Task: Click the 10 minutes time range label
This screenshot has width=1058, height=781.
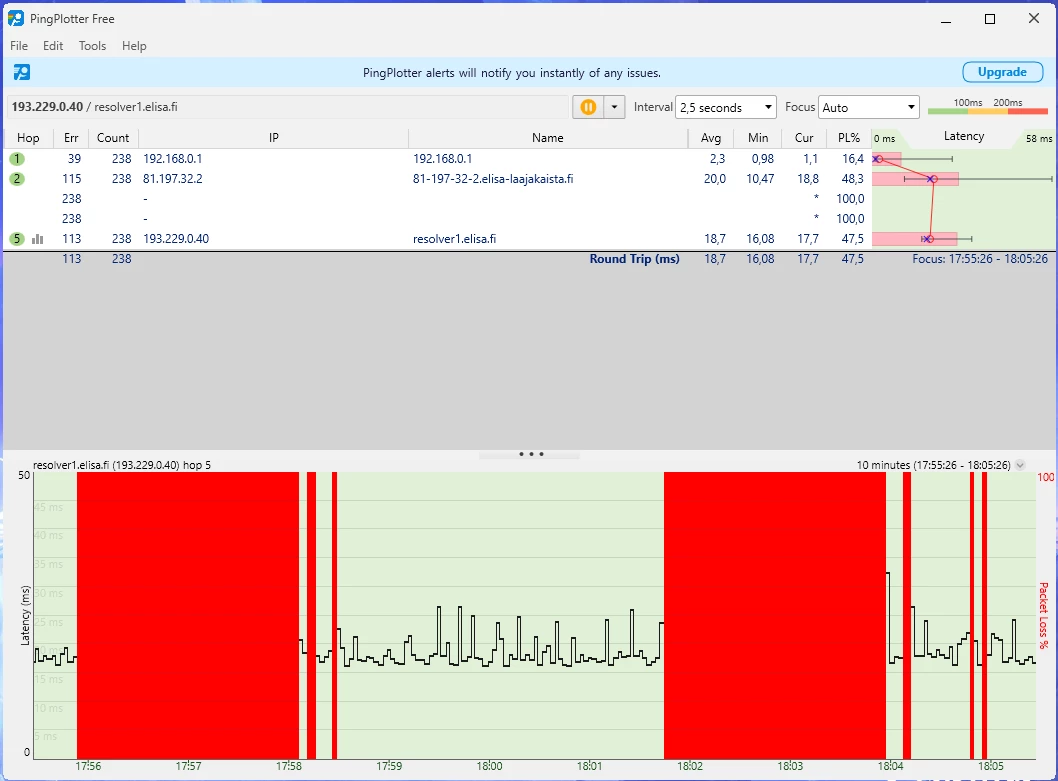Action: coord(933,465)
